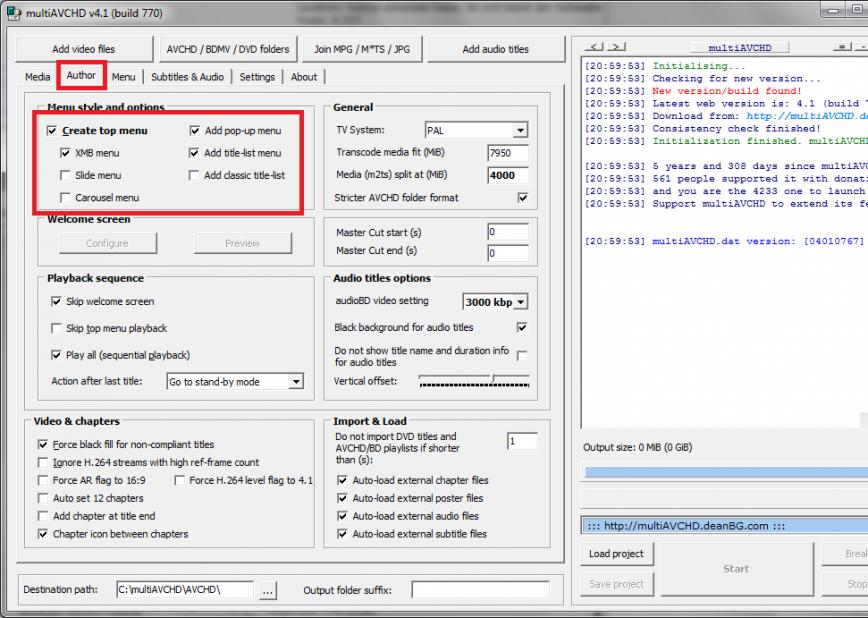Screen dimensions: 868x618
Task: Toggle Skip welcome screen option
Action: click(57, 301)
